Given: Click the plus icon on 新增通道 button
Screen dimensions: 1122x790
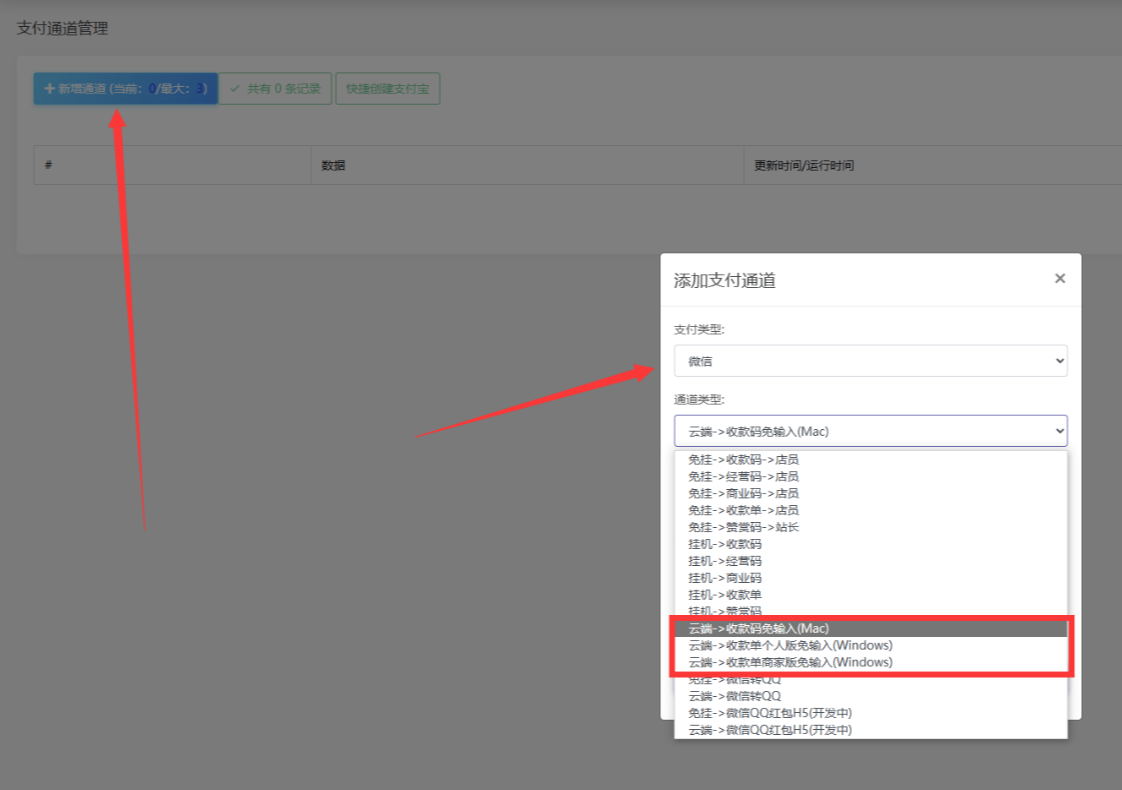Looking at the screenshot, I should (49, 88).
